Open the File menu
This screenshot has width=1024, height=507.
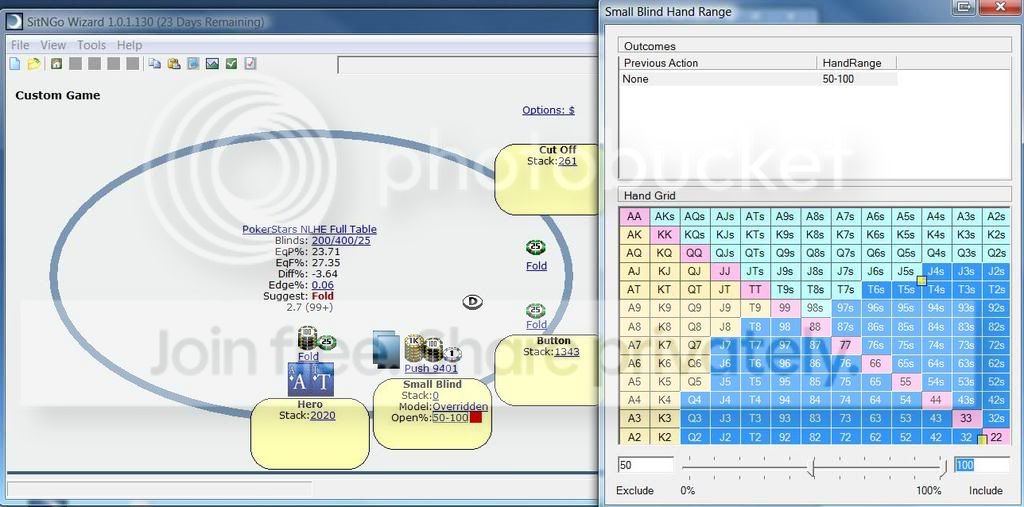20,45
